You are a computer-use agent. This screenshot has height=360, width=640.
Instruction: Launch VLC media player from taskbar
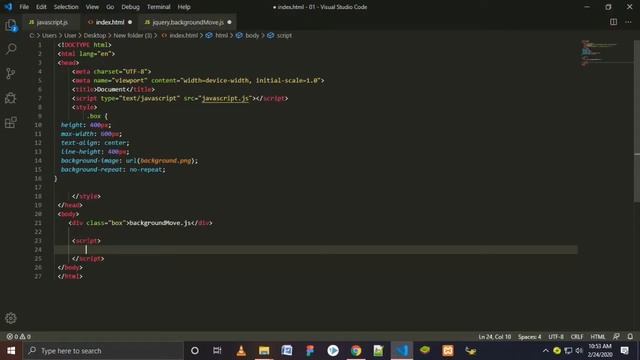coord(241,351)
